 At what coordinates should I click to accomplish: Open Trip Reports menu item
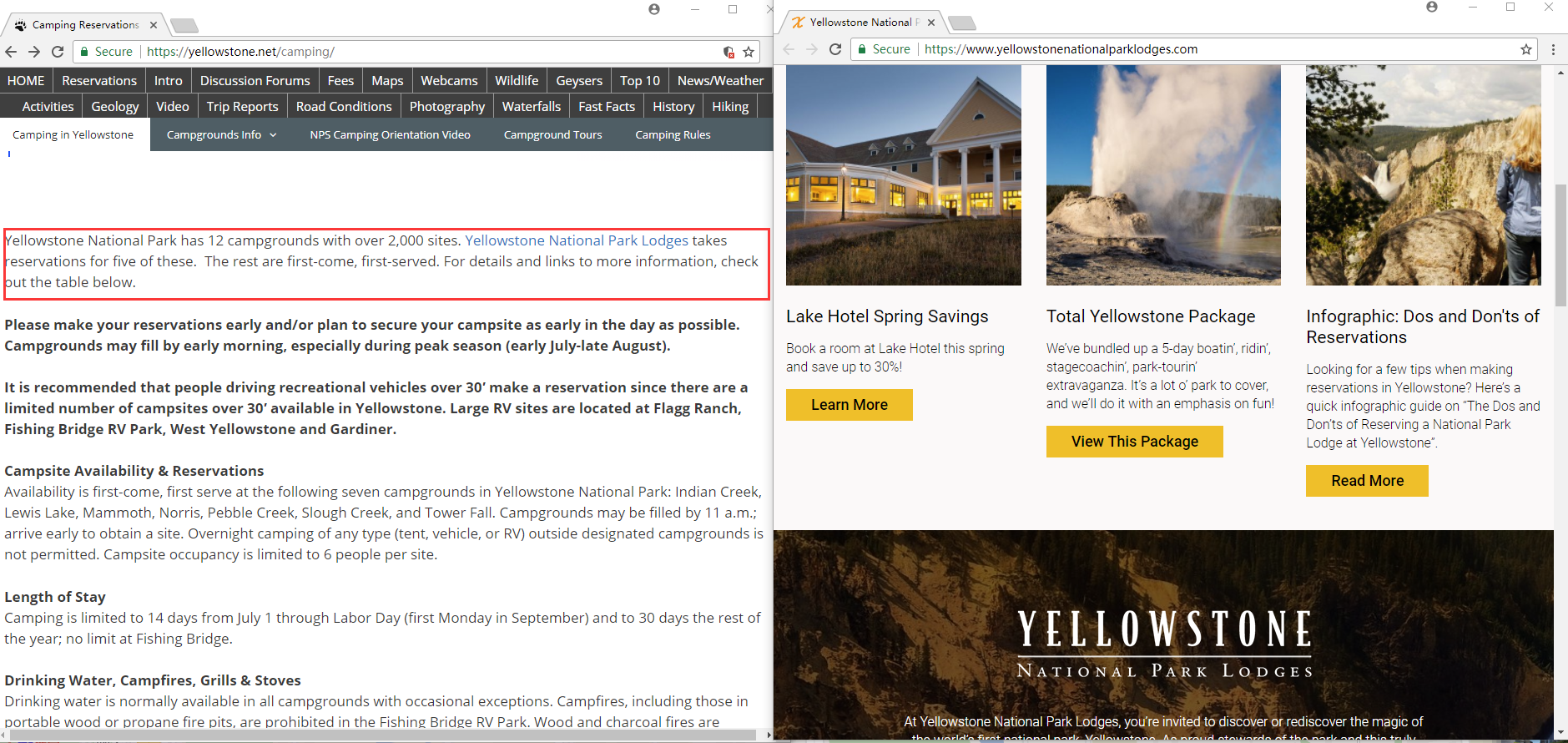[x=243, y=107]
